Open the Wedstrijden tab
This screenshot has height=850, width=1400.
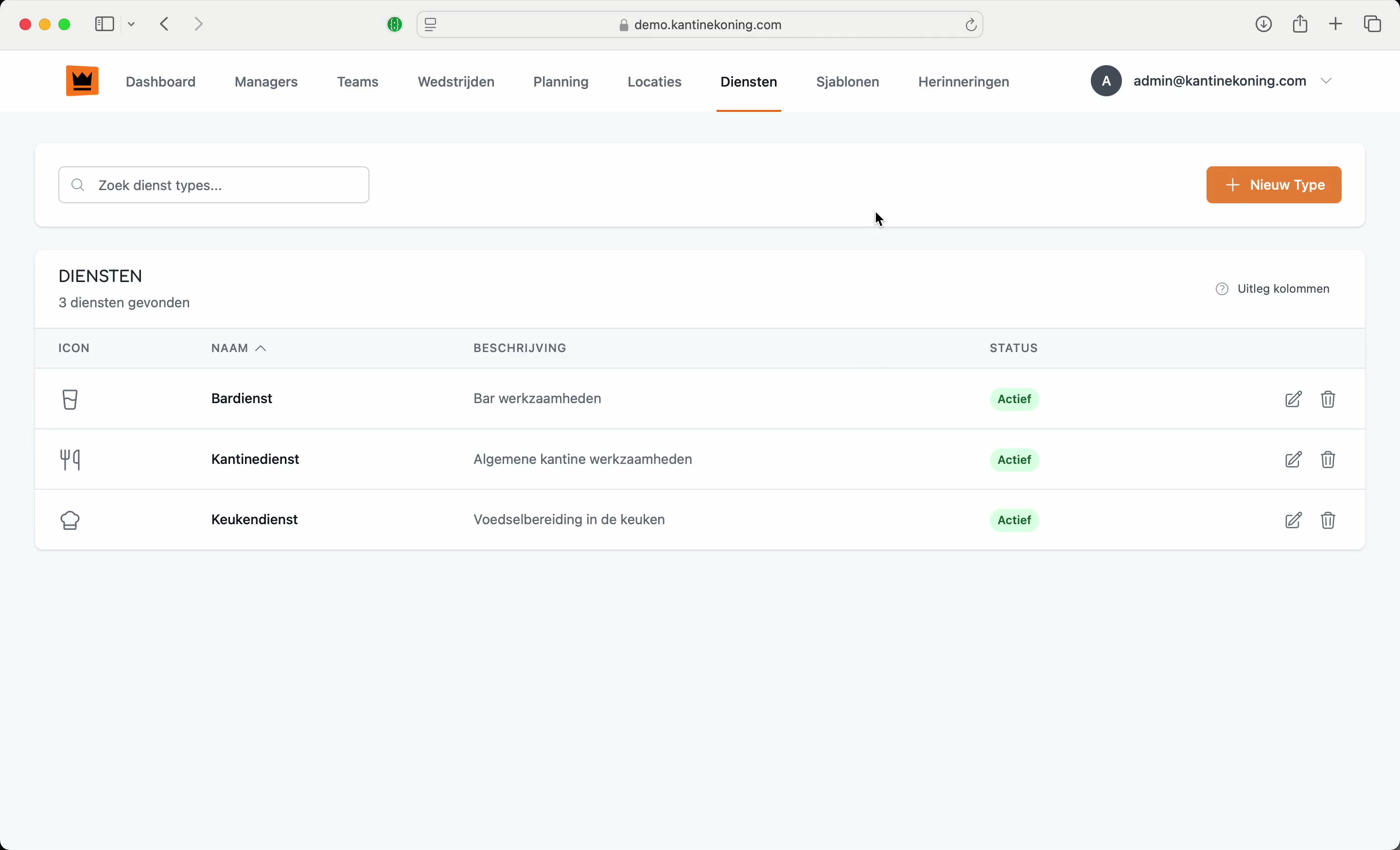pos(455,82)
